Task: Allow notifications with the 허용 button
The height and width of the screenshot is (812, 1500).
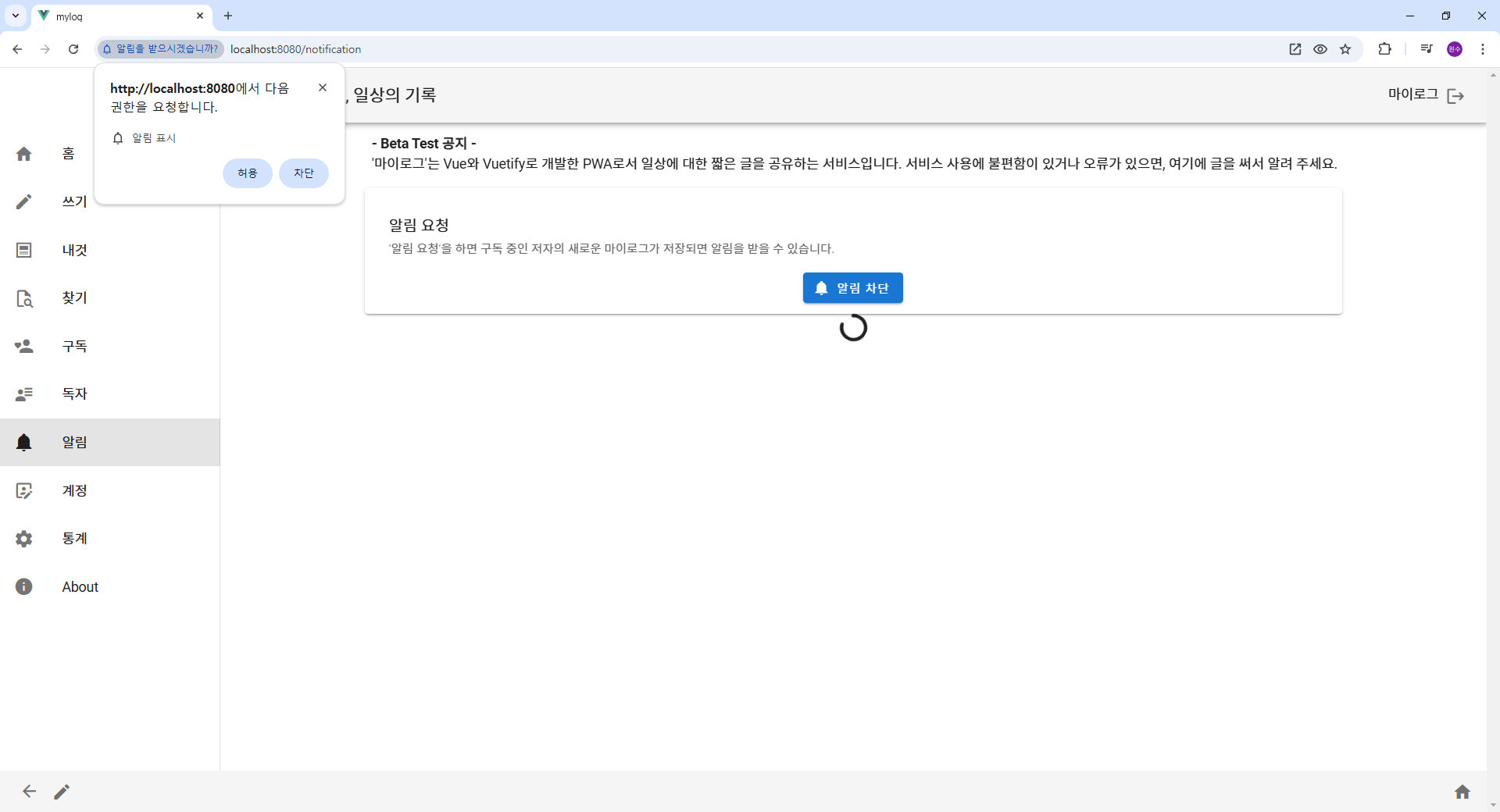Action: [x=247, y=173]
